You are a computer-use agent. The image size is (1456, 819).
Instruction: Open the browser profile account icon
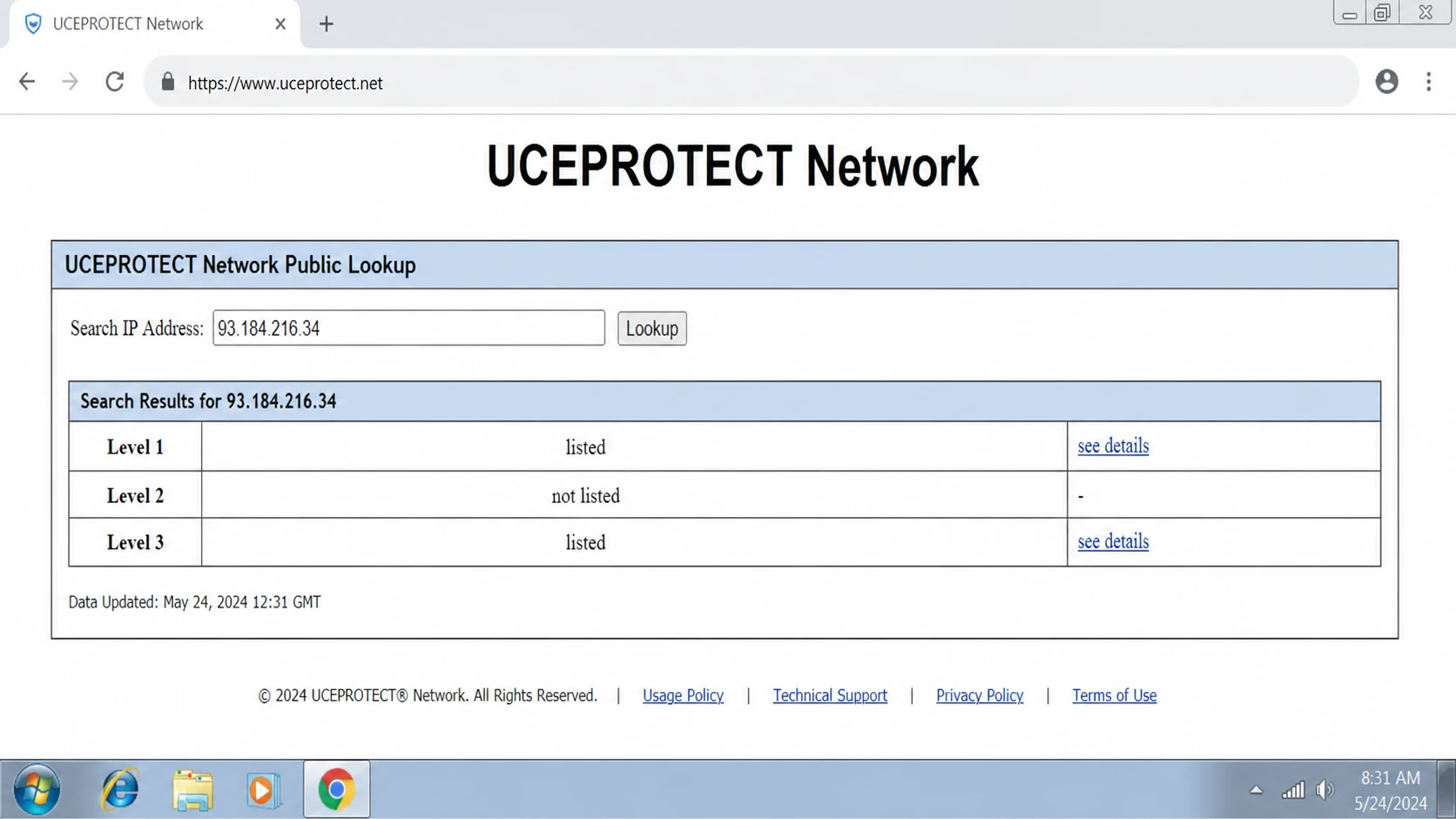[x=1386, y=82]
